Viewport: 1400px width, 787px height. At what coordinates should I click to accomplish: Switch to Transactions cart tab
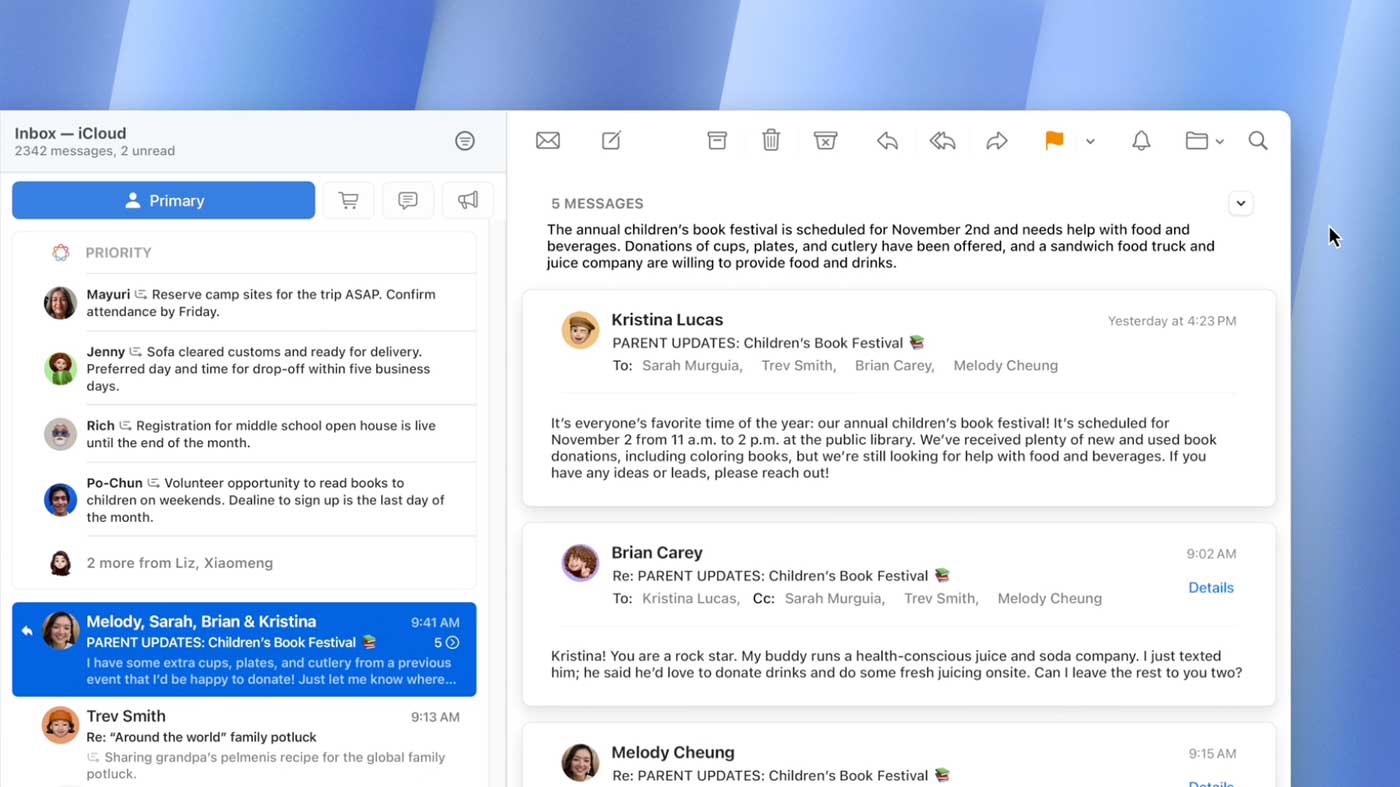tap(348, 200)
